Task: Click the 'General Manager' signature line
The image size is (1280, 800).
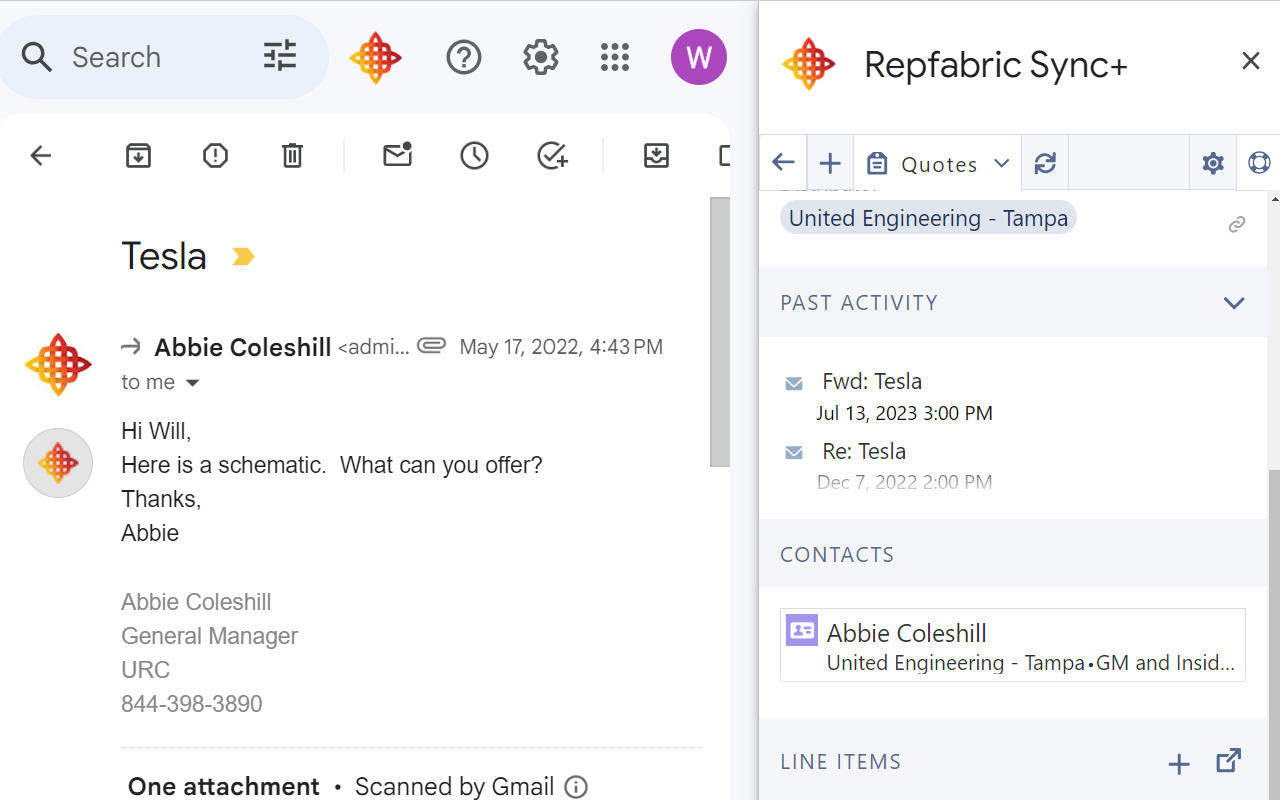Action: 210,636
